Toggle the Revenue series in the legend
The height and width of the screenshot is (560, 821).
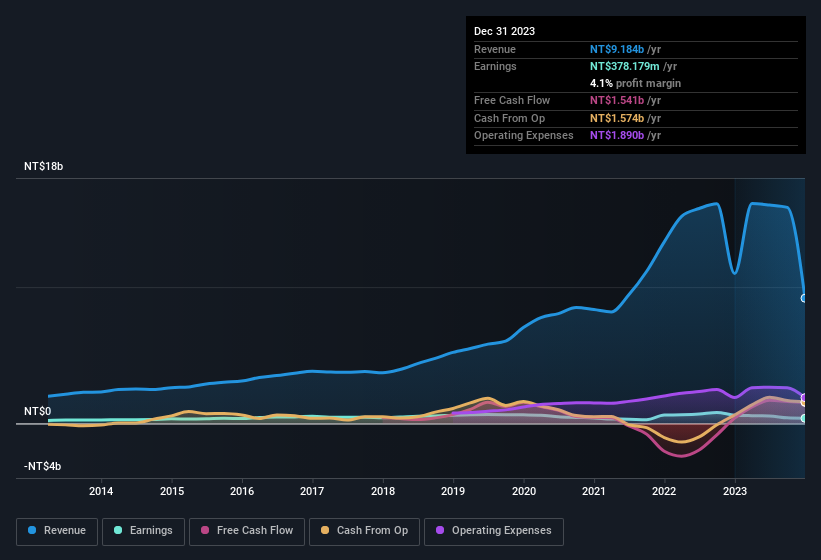pos(64,530)
